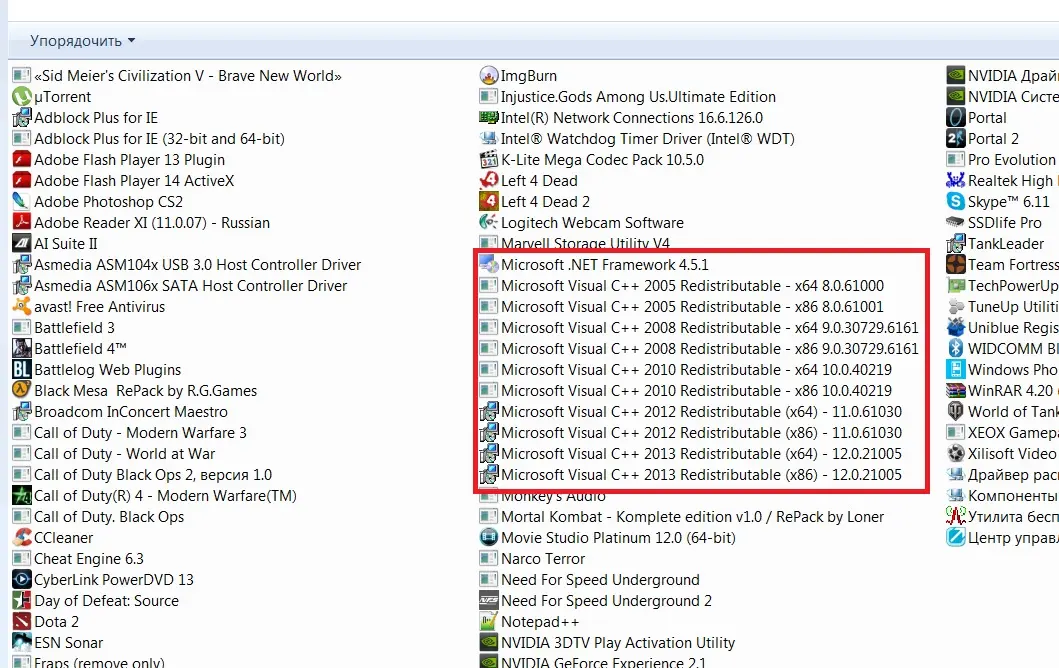Select Cheat Engine 6.3 in list
Viewport: 1059px width, 668px height.
(x=89, y=559)
